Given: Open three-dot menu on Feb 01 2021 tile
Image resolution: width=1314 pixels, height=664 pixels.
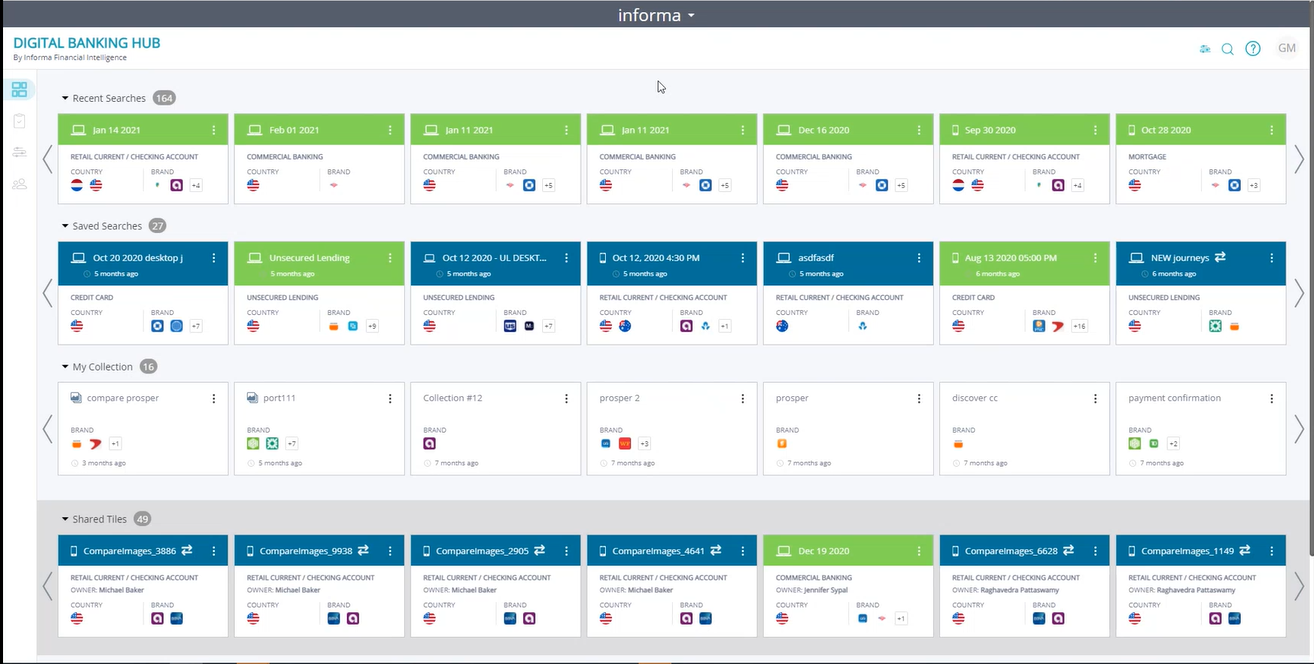Looking at the screenshot, I should pyautogui.click(x=390, y=130).
